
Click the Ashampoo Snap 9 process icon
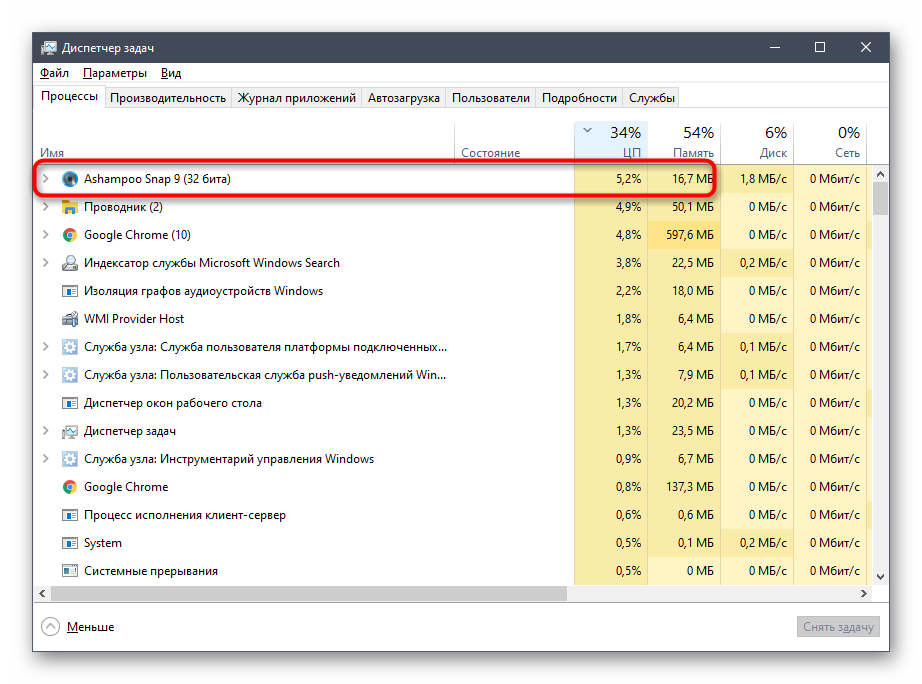coord(69,179)
